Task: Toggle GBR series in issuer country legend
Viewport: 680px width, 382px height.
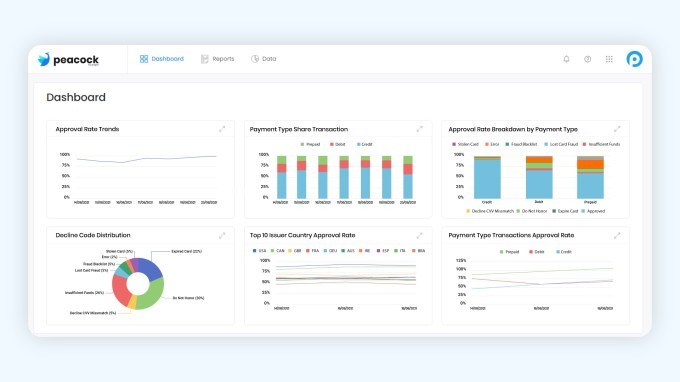Action: 295,251
